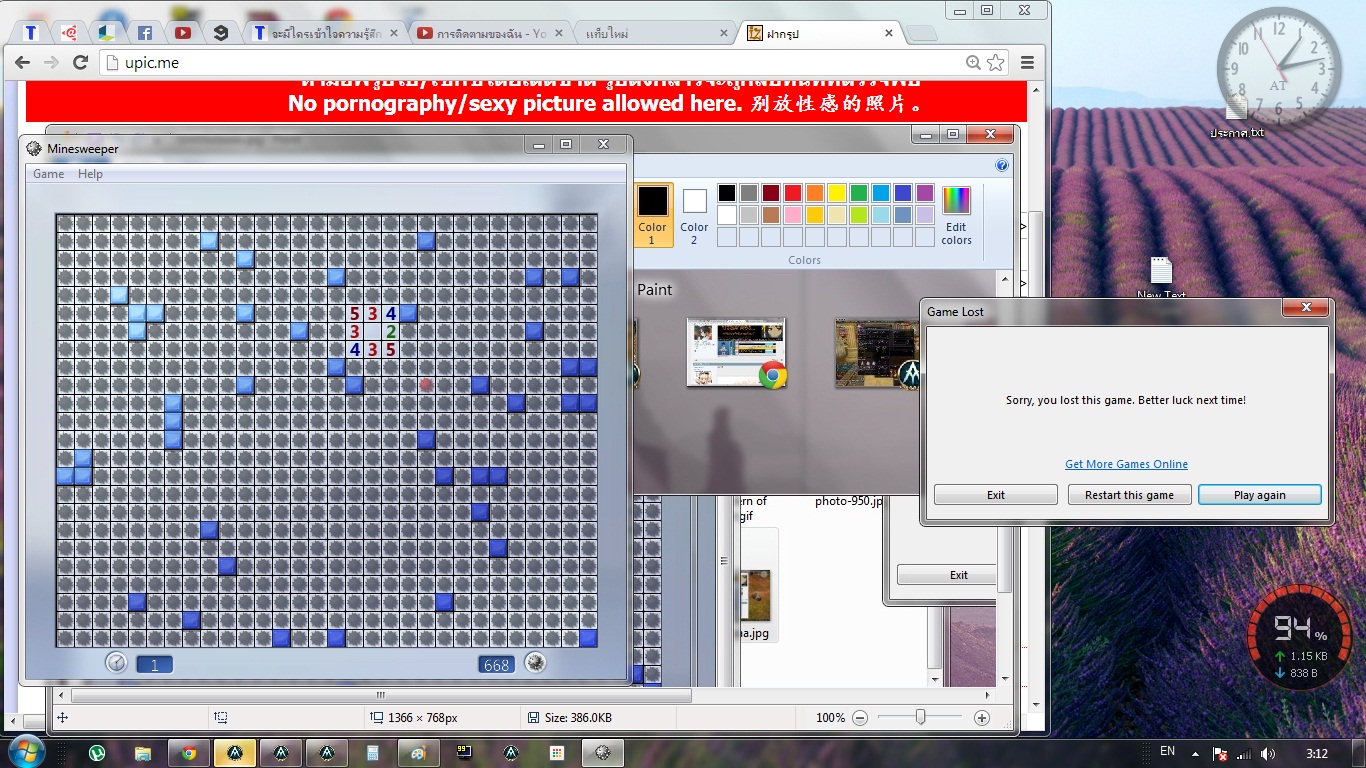The width and height of the screenshot is (1366, 768).
Task: Click the ประกาศ.txt desktop file icon
Action: [1237, 116]
